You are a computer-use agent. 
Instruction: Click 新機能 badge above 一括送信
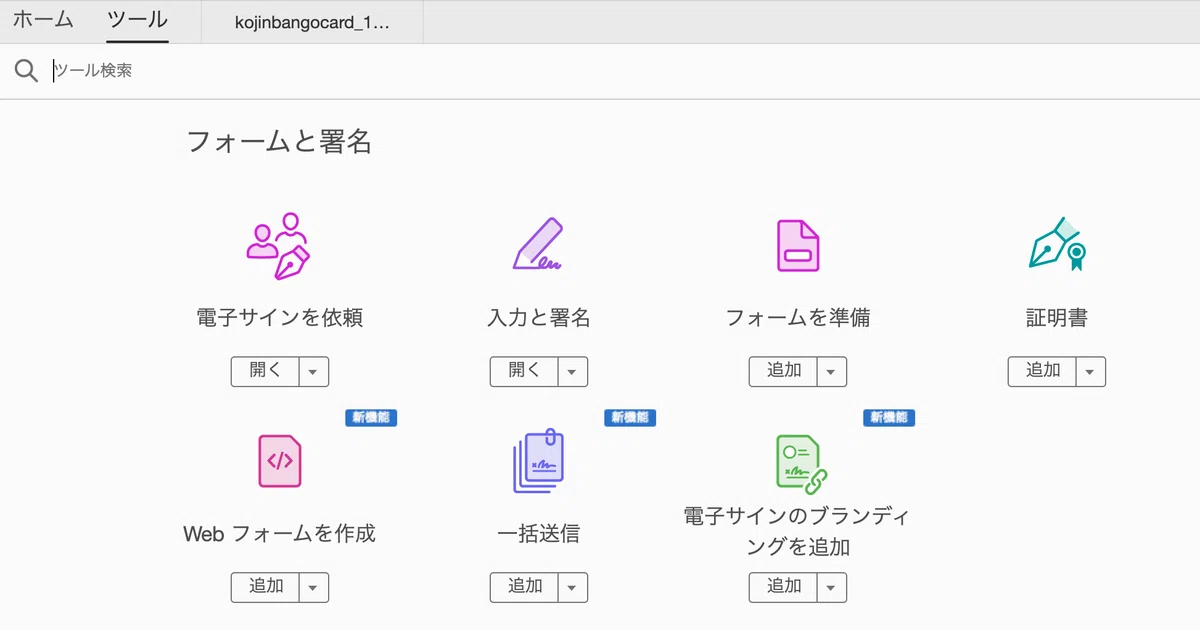tap(630, 418)
